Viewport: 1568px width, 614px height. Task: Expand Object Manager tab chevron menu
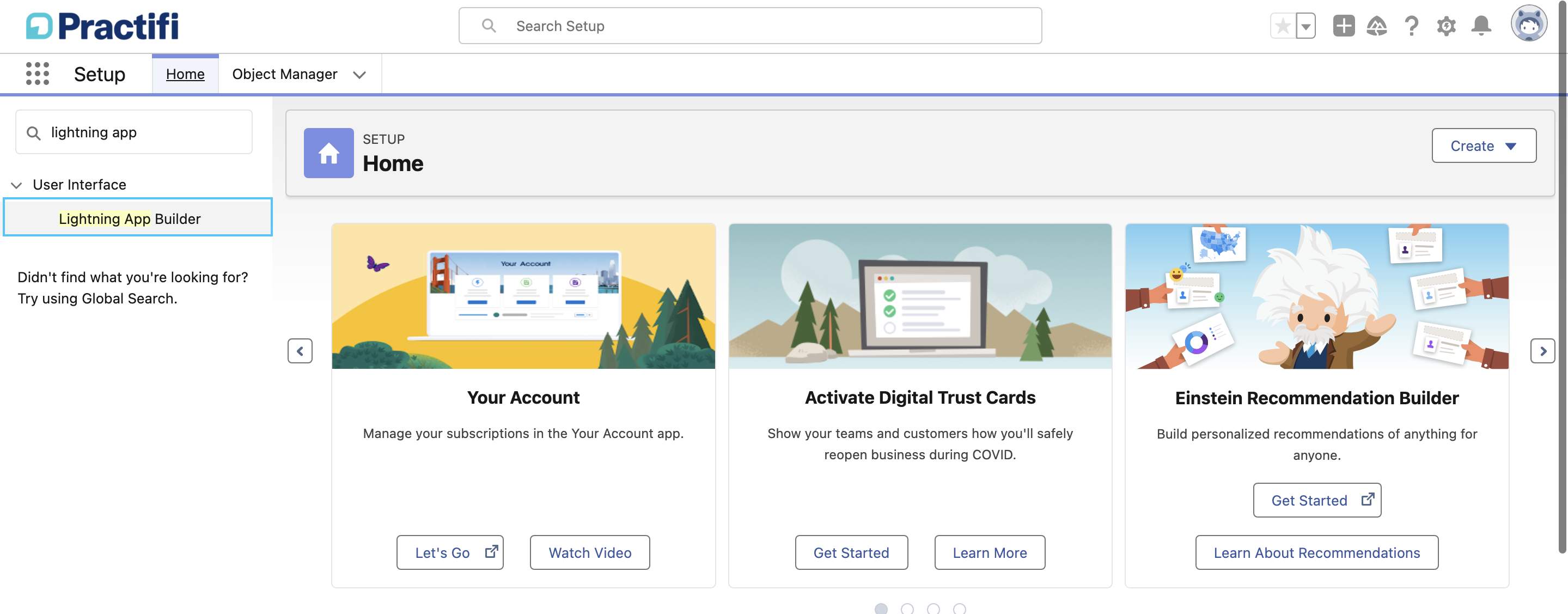coord(360,74)
